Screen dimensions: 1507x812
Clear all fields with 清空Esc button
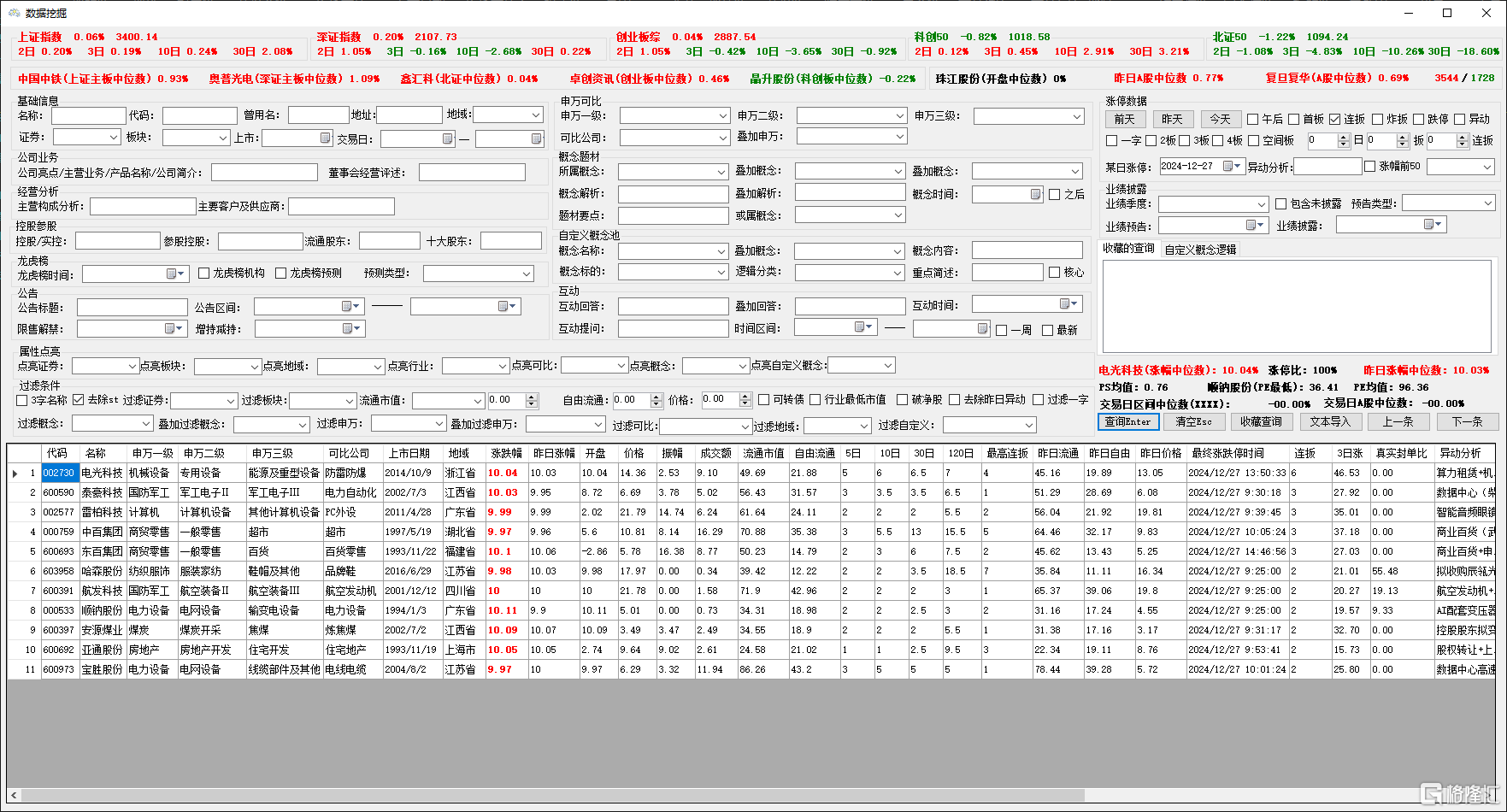point(1193,421)
